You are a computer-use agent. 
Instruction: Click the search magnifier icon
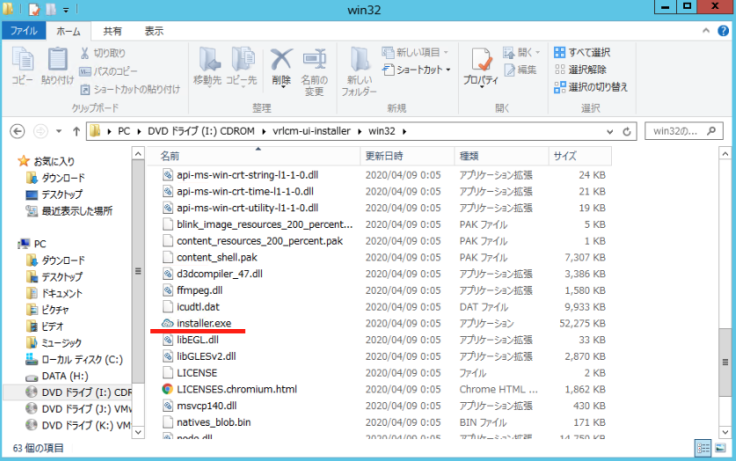coord(712,131)
